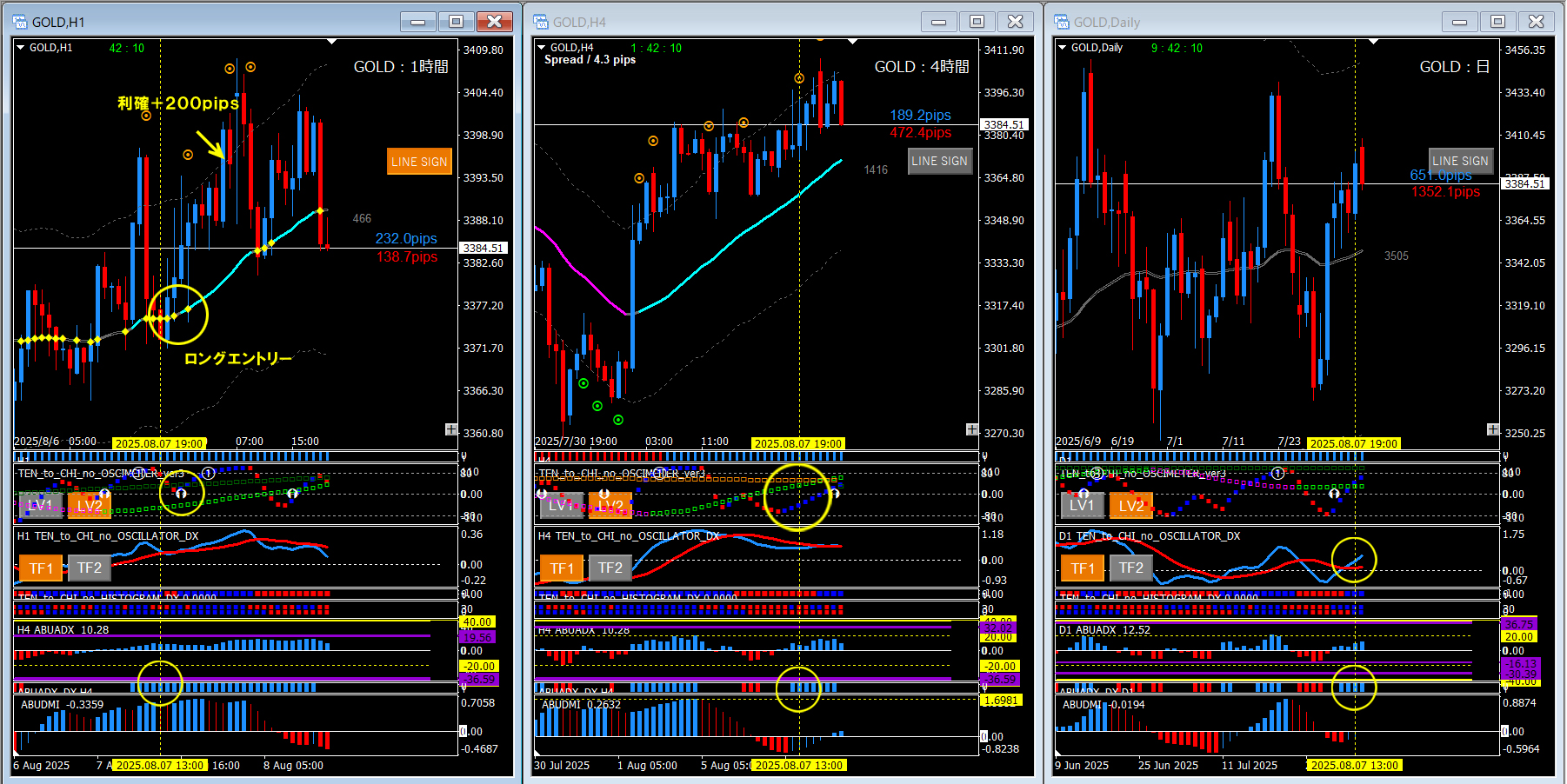
Task: Click the 3384.51 price label in GOLD,Daily
Action: (1524, 183)
